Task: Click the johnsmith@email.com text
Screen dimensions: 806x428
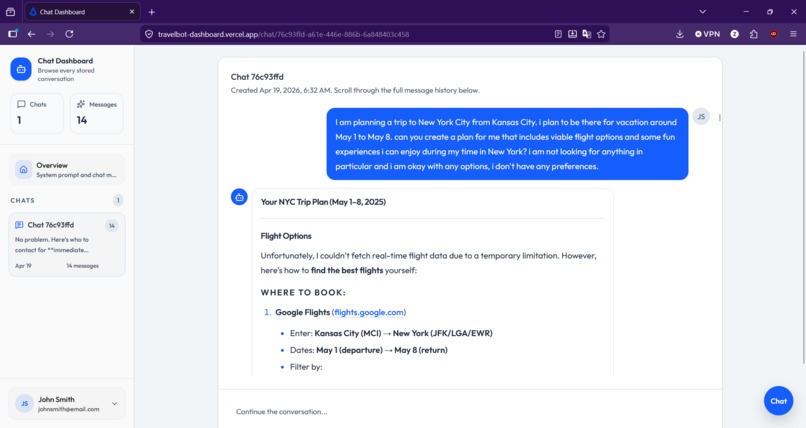Action: 68,410
